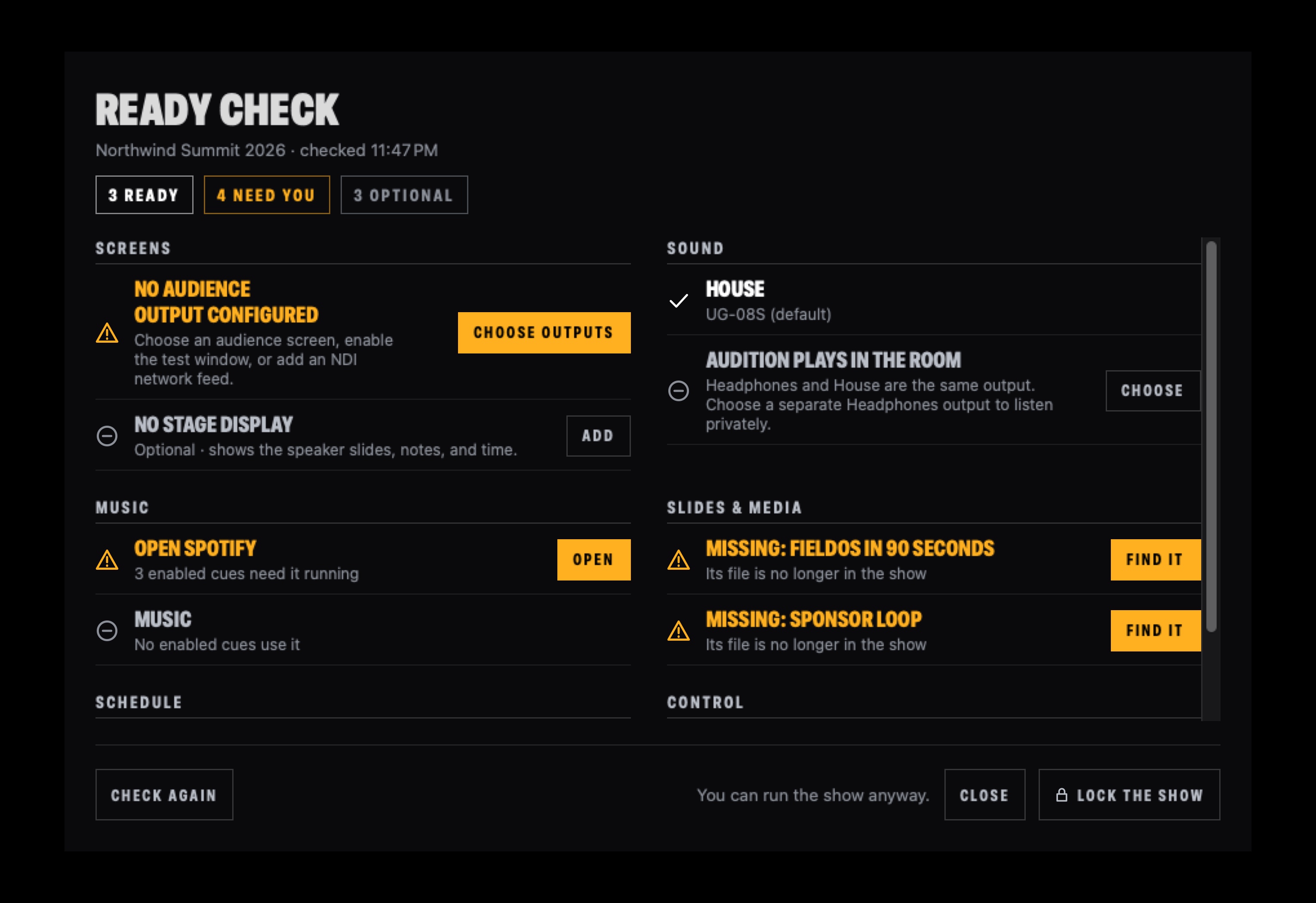Click 'You can run the show anyway.' text
The width and height of the screenshot is (1316, 903).
point(813,795)
